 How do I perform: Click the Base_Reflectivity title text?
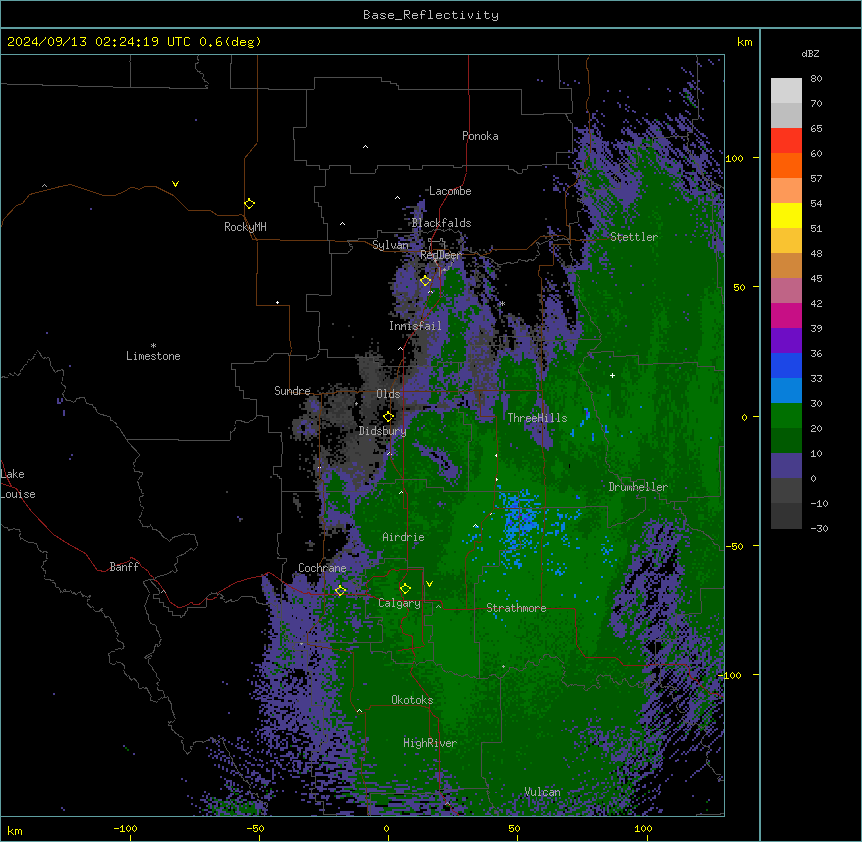coord(431,15)
